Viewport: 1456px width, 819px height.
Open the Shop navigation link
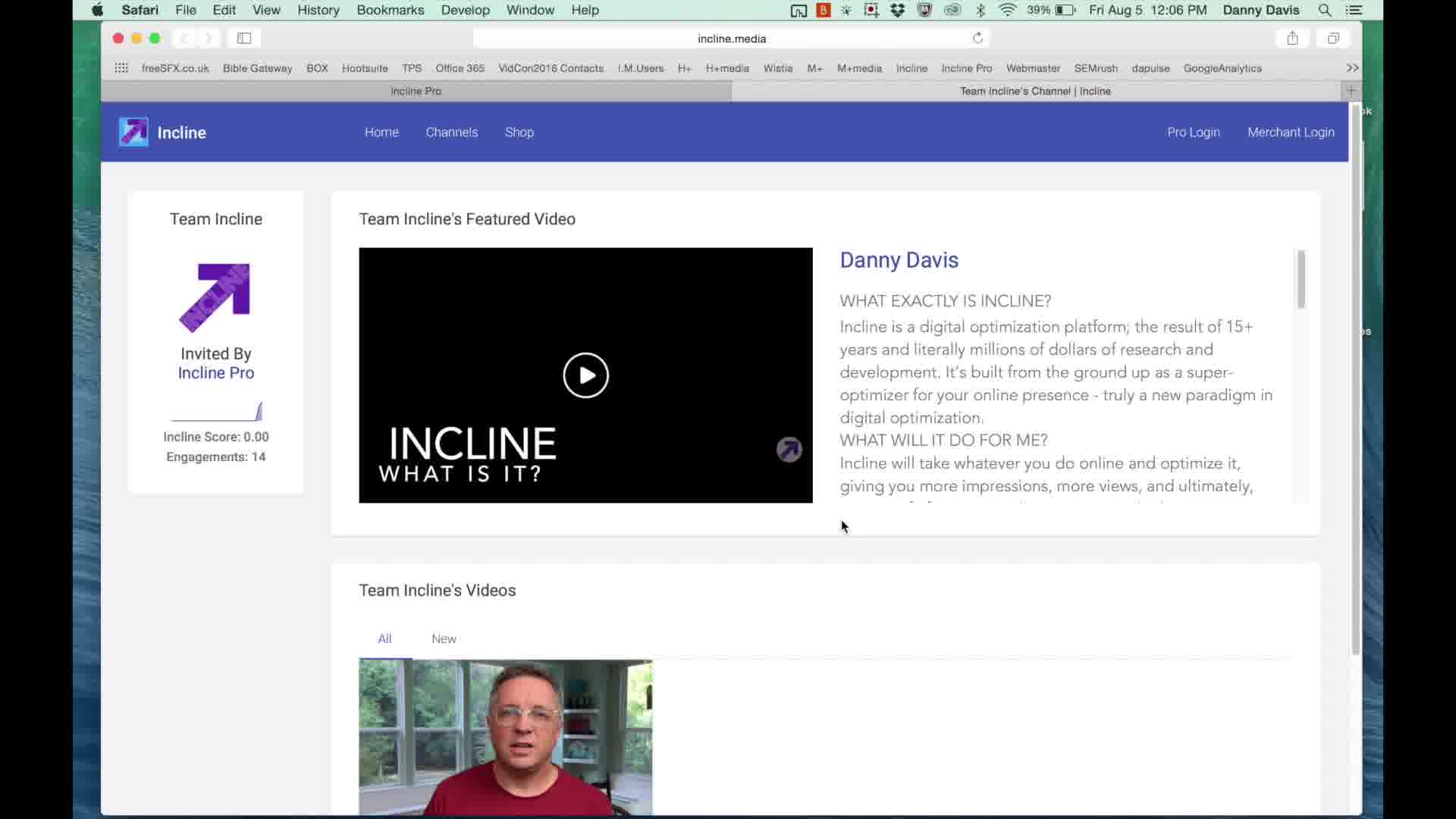(x=519, y=132)
